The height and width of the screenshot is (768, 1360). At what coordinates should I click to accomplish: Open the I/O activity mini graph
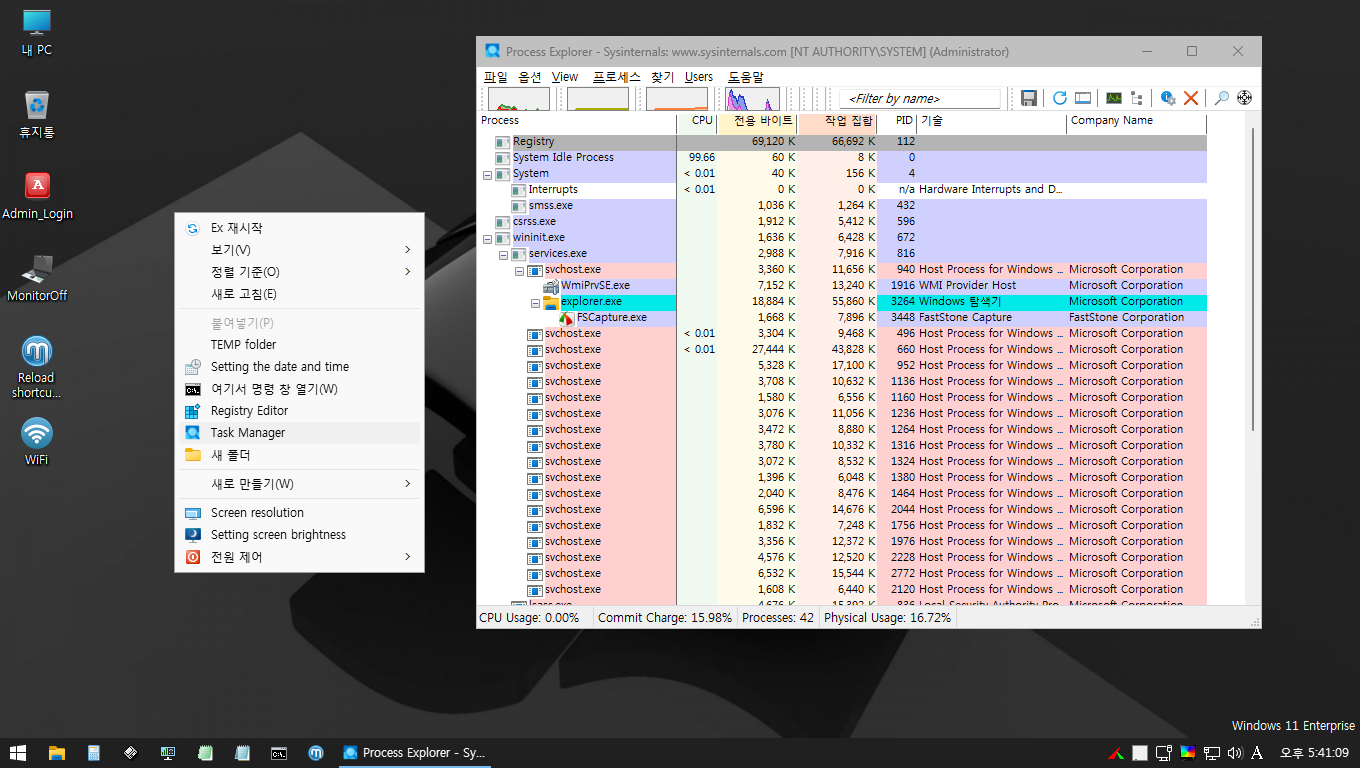(752, 99)
